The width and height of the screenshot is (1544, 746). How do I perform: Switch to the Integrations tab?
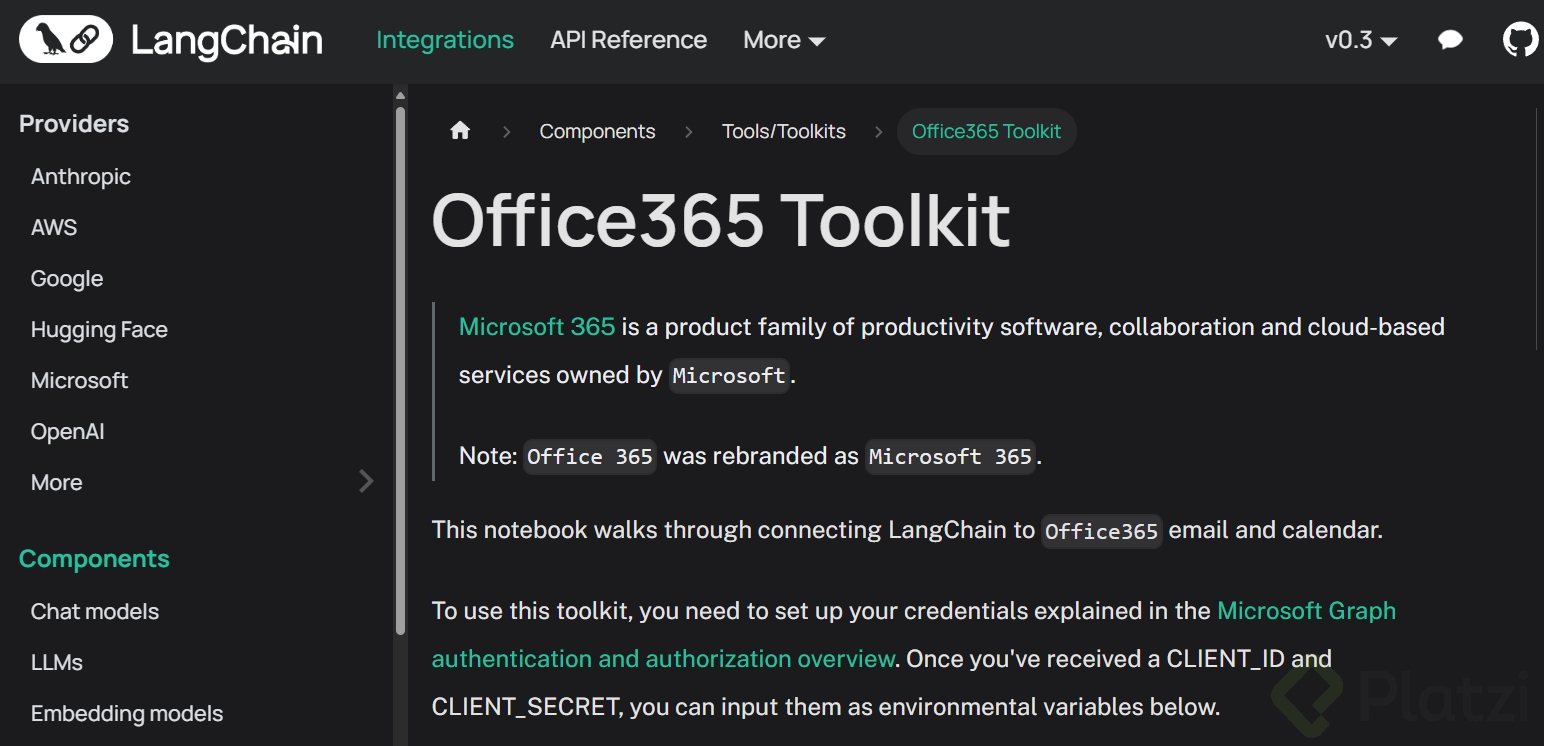pos(445,40)
